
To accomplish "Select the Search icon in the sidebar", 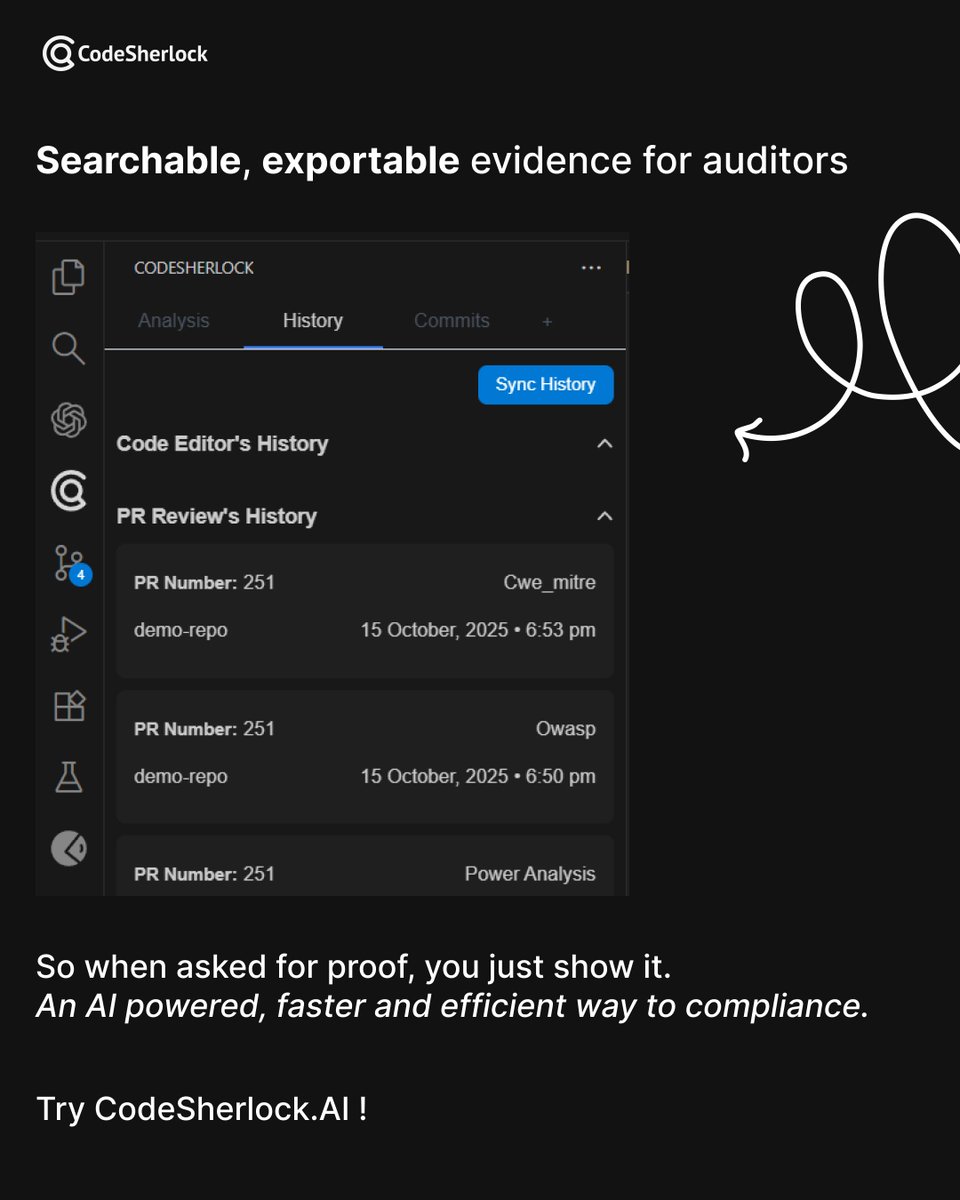I will pyautogui.click(x=68, y=348).
